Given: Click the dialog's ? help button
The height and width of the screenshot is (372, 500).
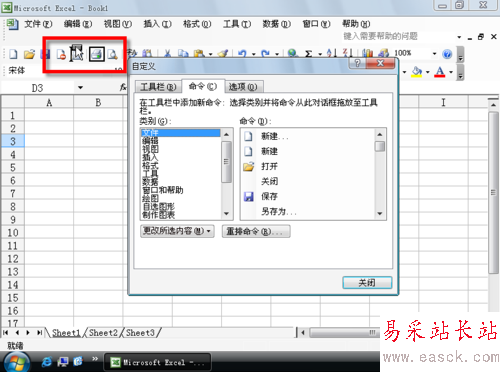Looking at the screenshot, I should coord(357,63).
